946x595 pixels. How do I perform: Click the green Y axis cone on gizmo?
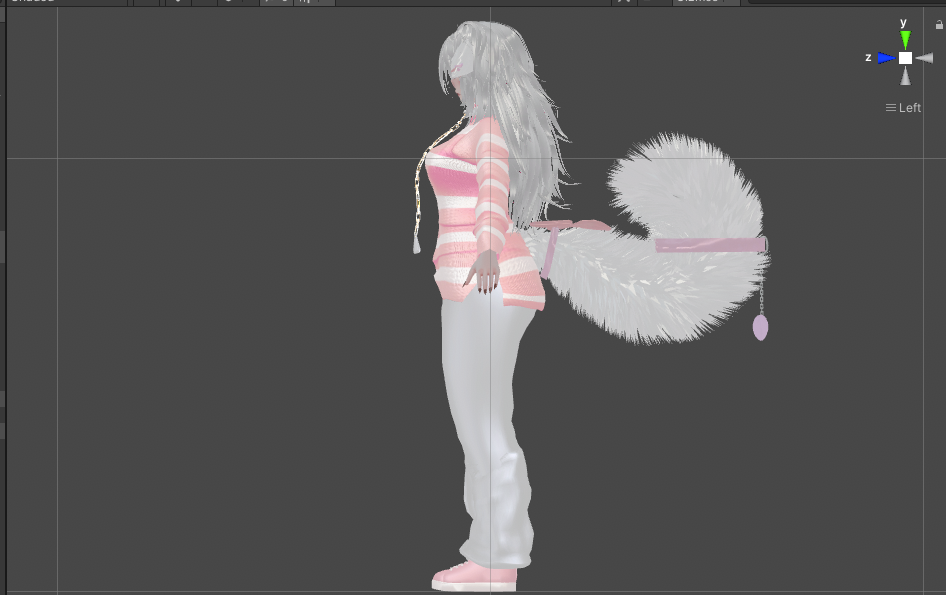(x=905, y=40)
